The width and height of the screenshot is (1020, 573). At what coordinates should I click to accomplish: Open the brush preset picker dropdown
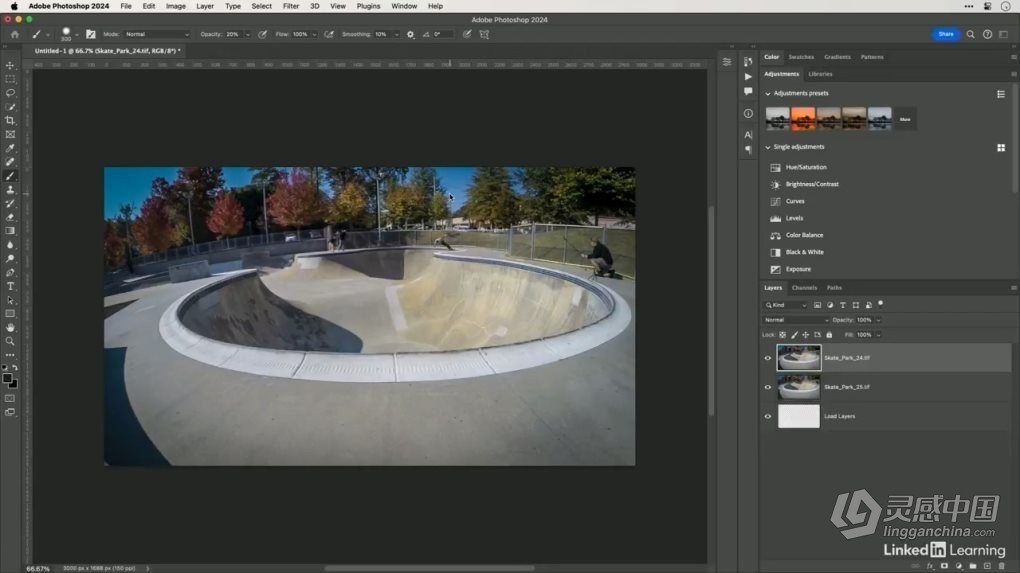[x=77, y=35]
